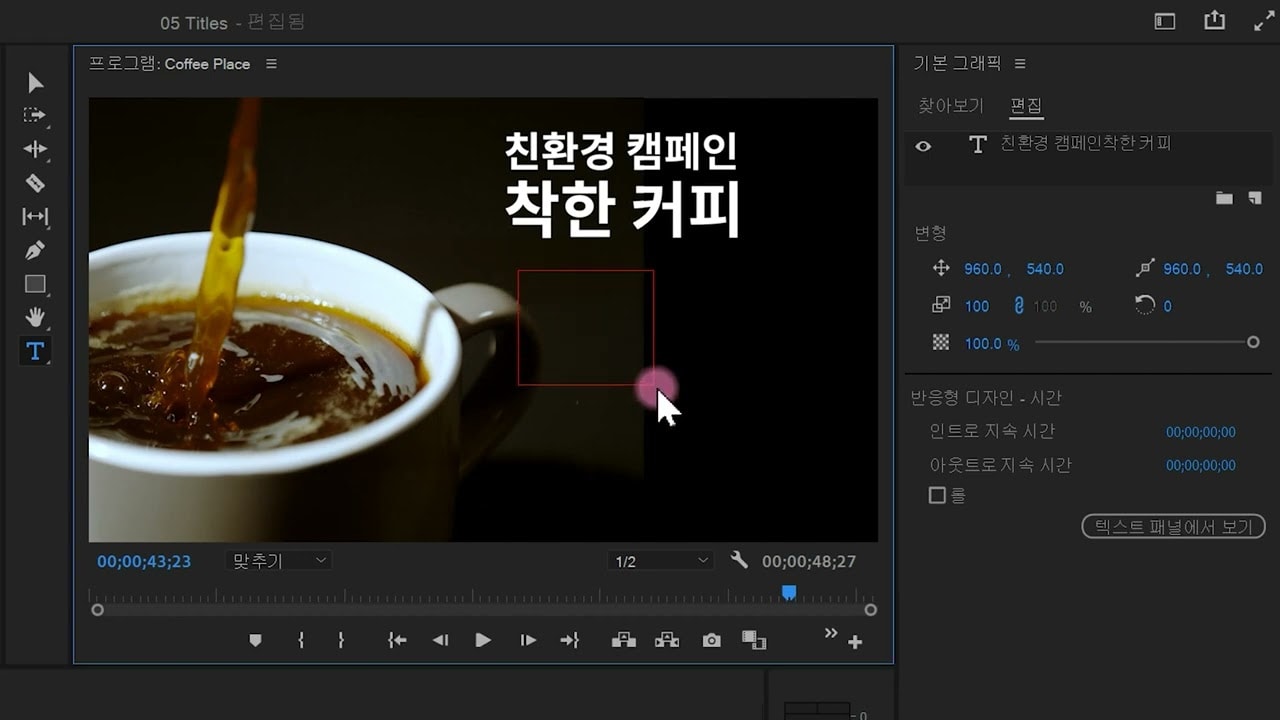
Task: Select the Rectangle tool
Action: tap(34, 284)
